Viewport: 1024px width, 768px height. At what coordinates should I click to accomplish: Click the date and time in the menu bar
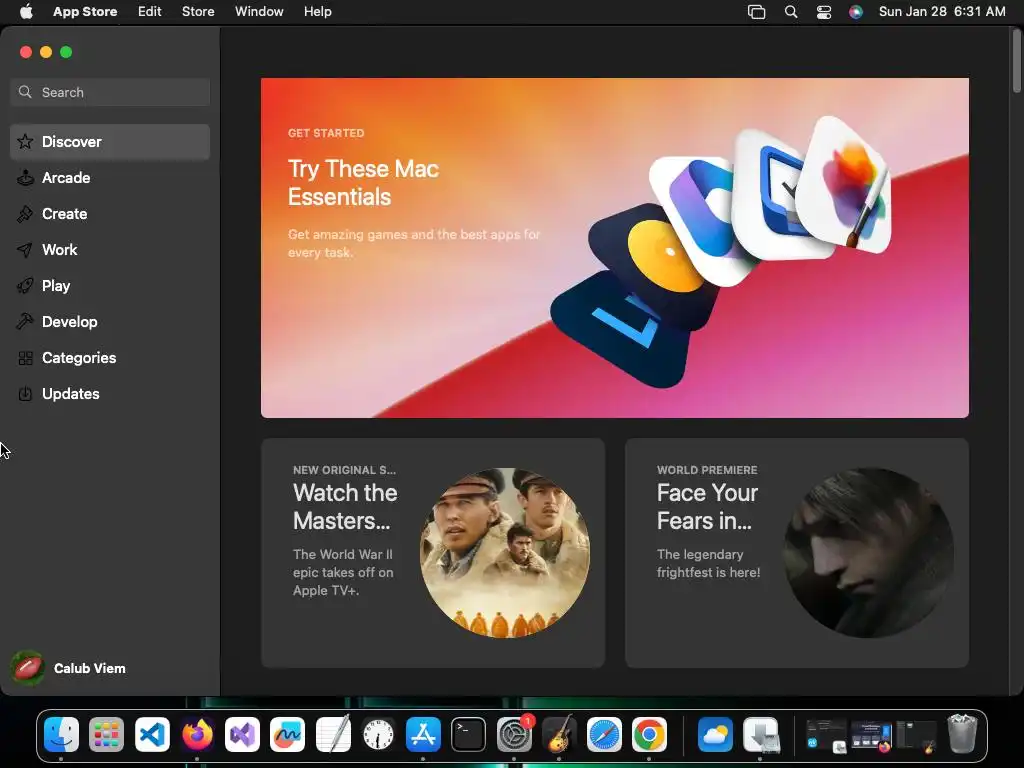click(942, 11)
